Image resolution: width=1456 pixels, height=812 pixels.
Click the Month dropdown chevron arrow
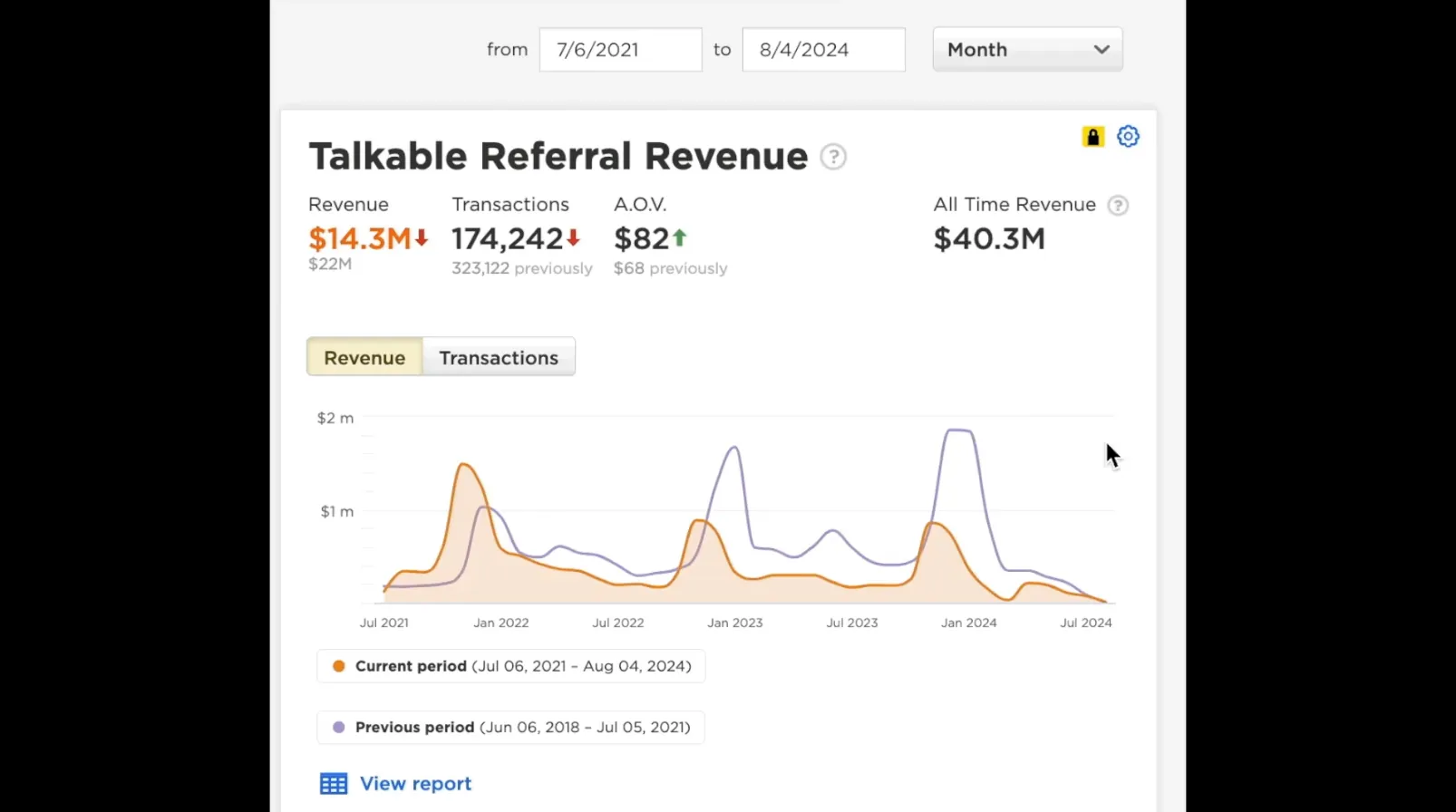tap(1102, 50)
